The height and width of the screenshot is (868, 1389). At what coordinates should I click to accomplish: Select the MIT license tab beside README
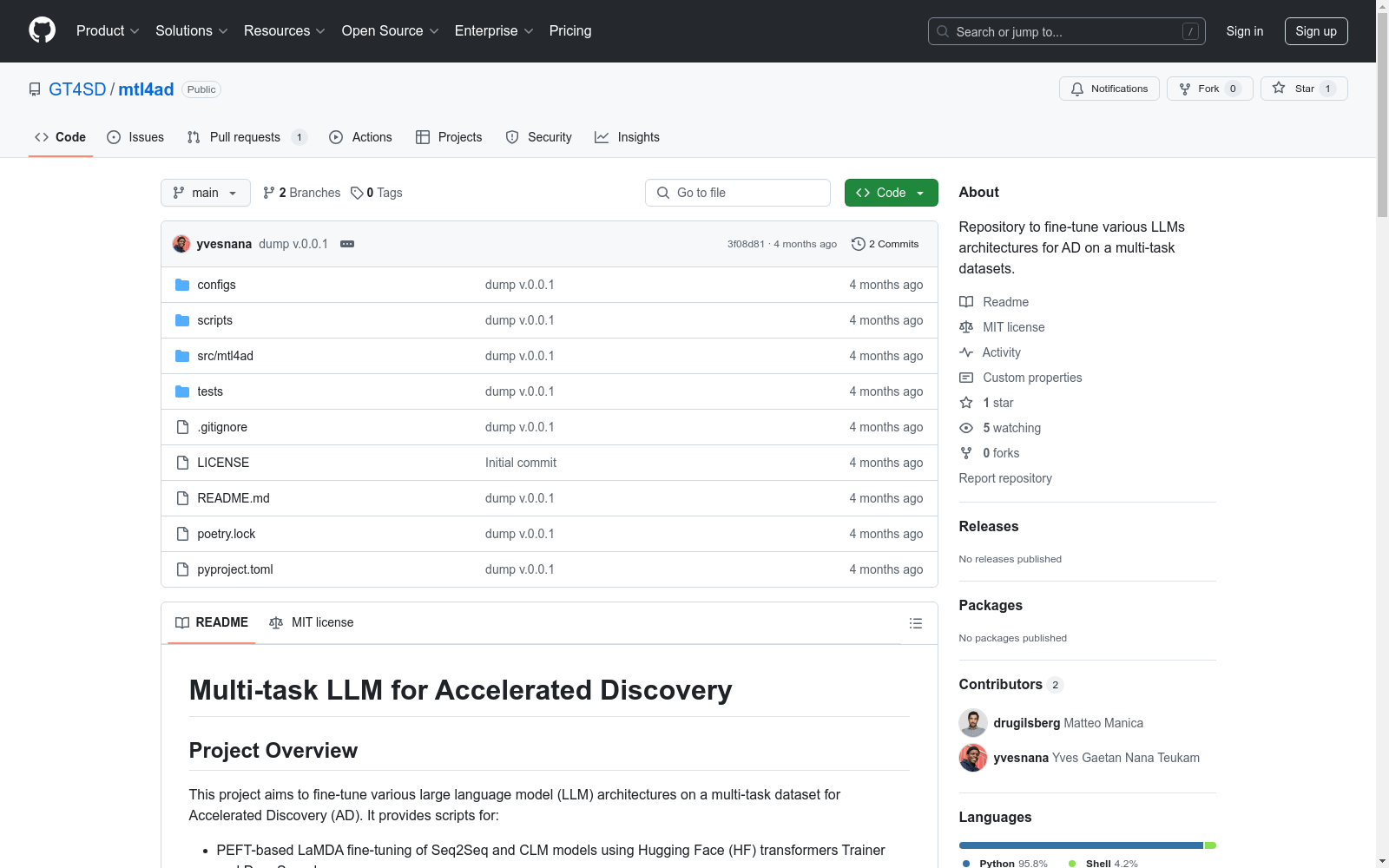312,622
